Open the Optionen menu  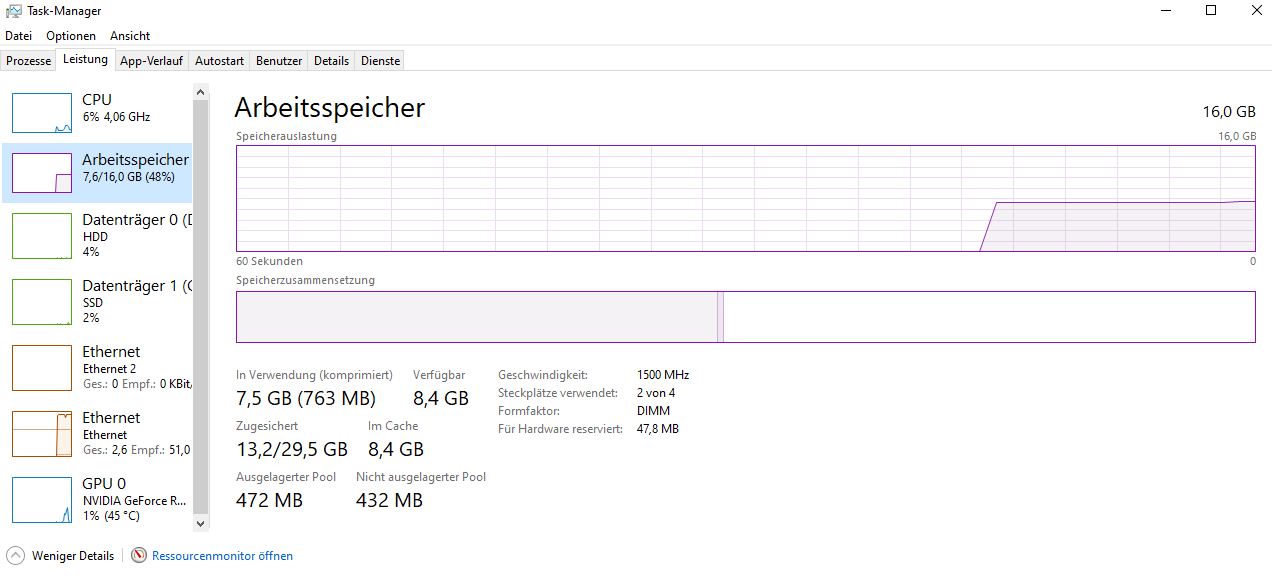pos(71,36)
